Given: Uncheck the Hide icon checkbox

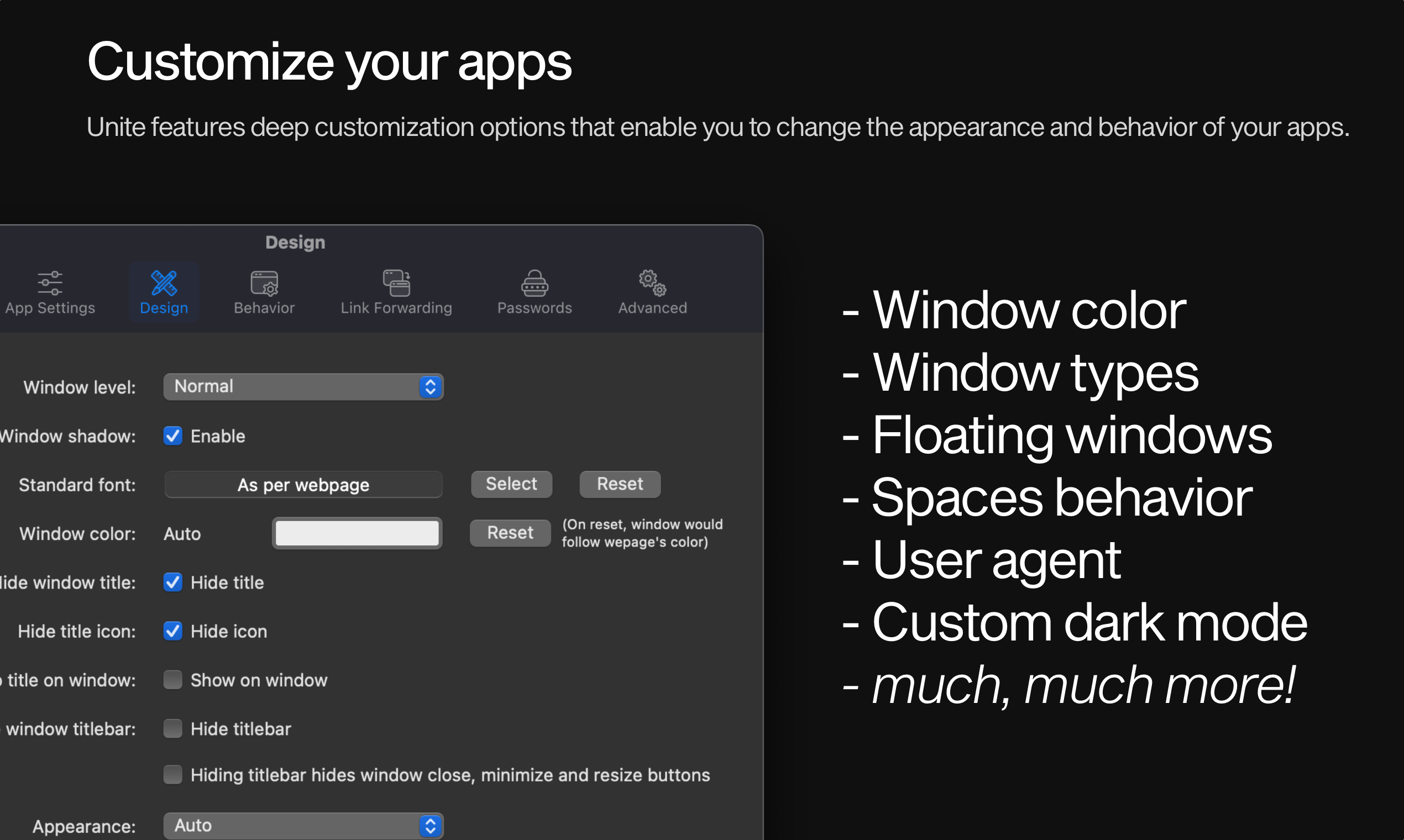Looking at the screenshot, I should point(172,631).
